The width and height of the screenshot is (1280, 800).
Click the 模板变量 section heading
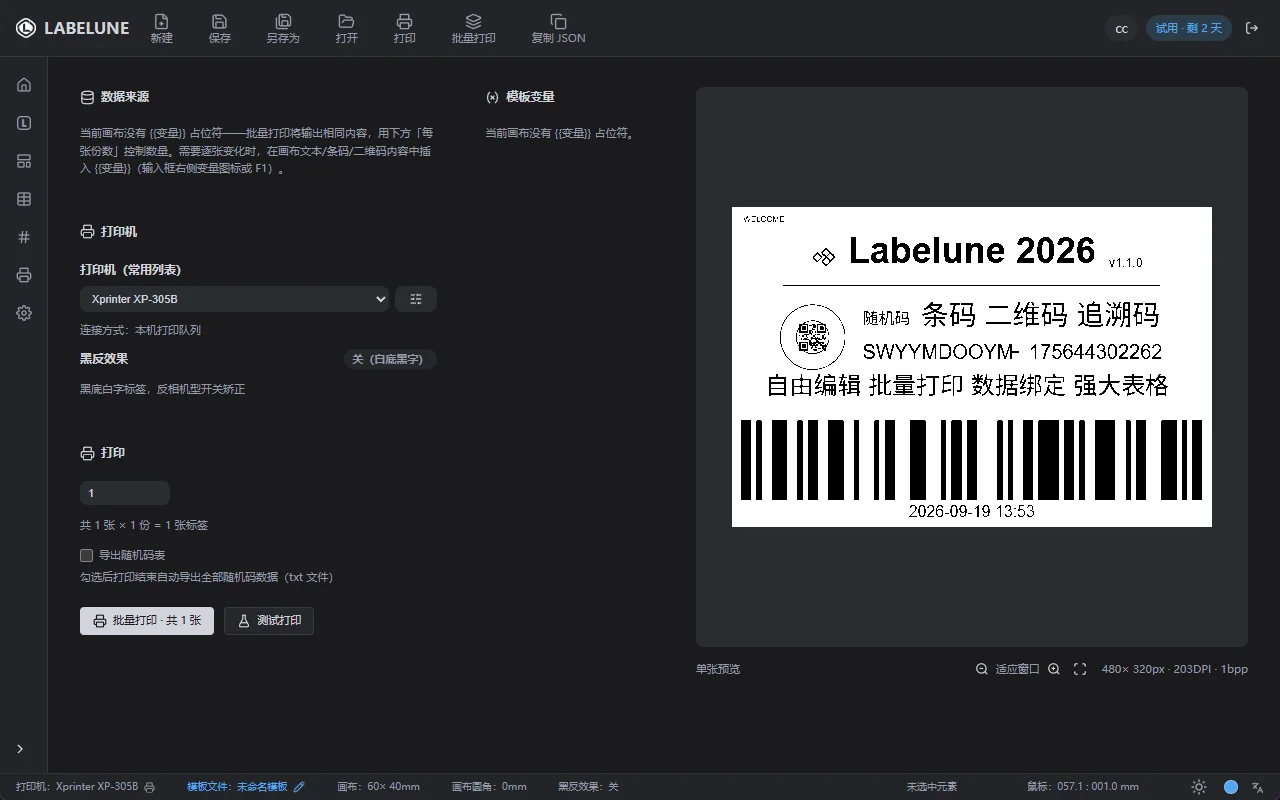(x=520, y=97)
